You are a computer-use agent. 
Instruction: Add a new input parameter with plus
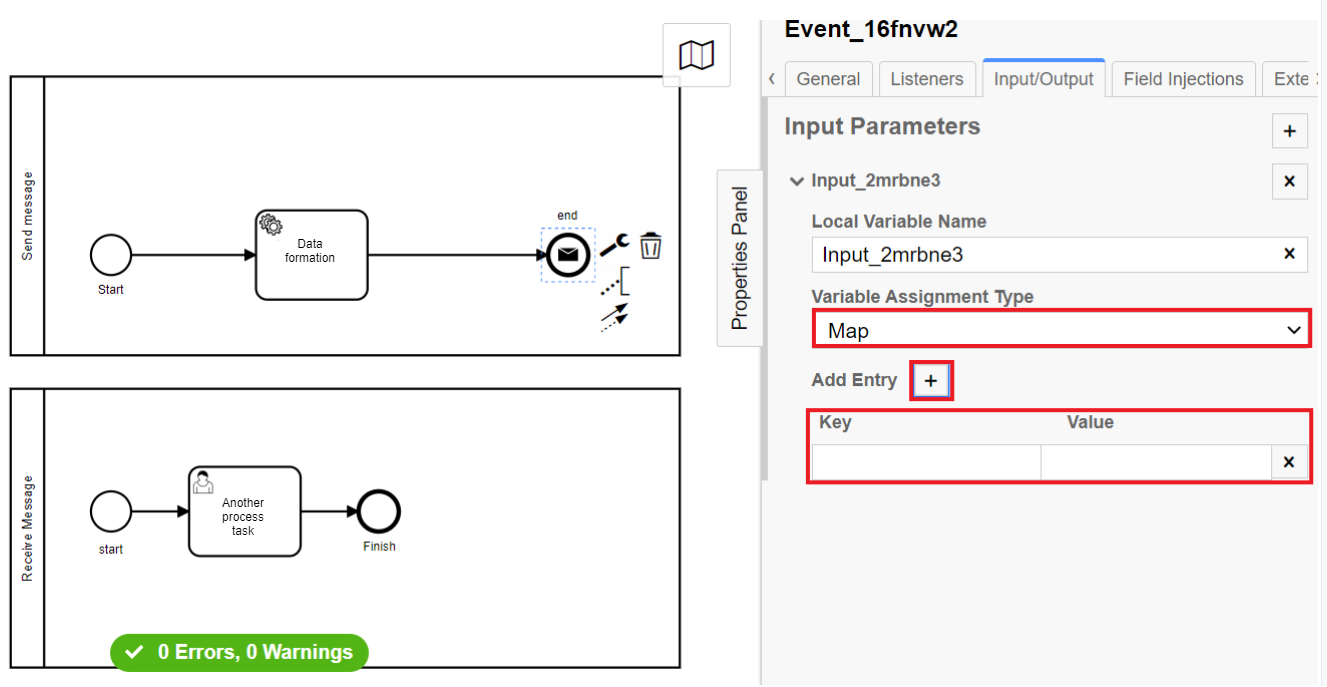point(1290,131)
